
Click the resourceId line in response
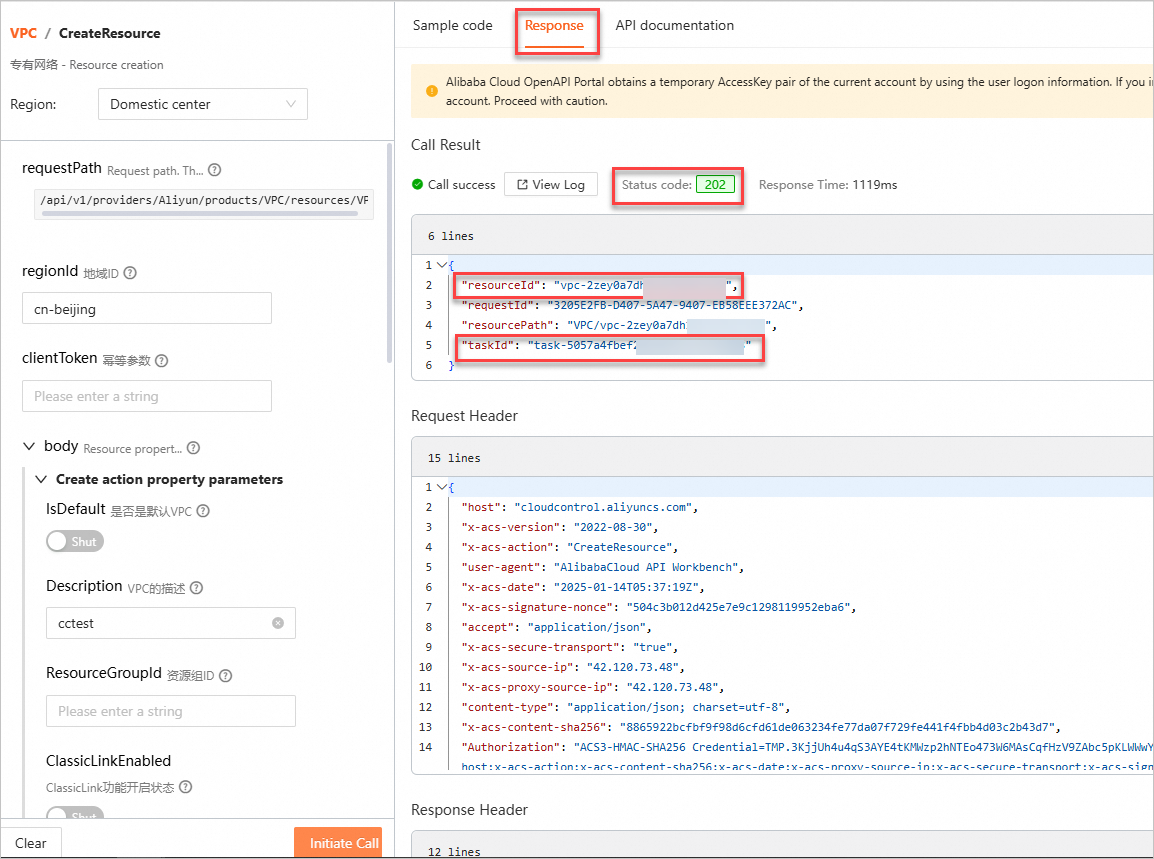[599, 285]
